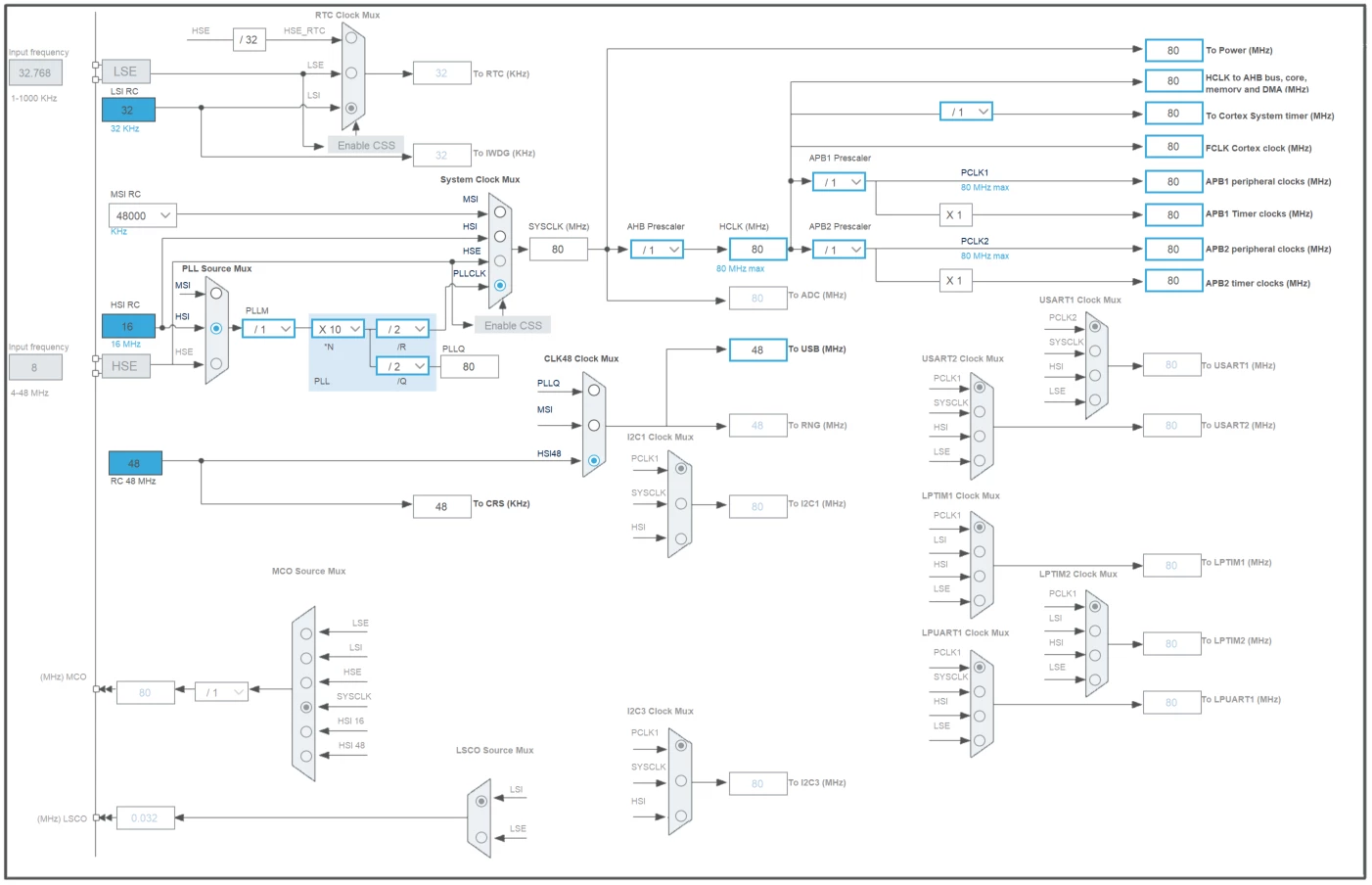The width and height of the screenshot is (1372, 885).
Task: Select LSE in MCO Source Mux
Action: click(x=306, y=634)
